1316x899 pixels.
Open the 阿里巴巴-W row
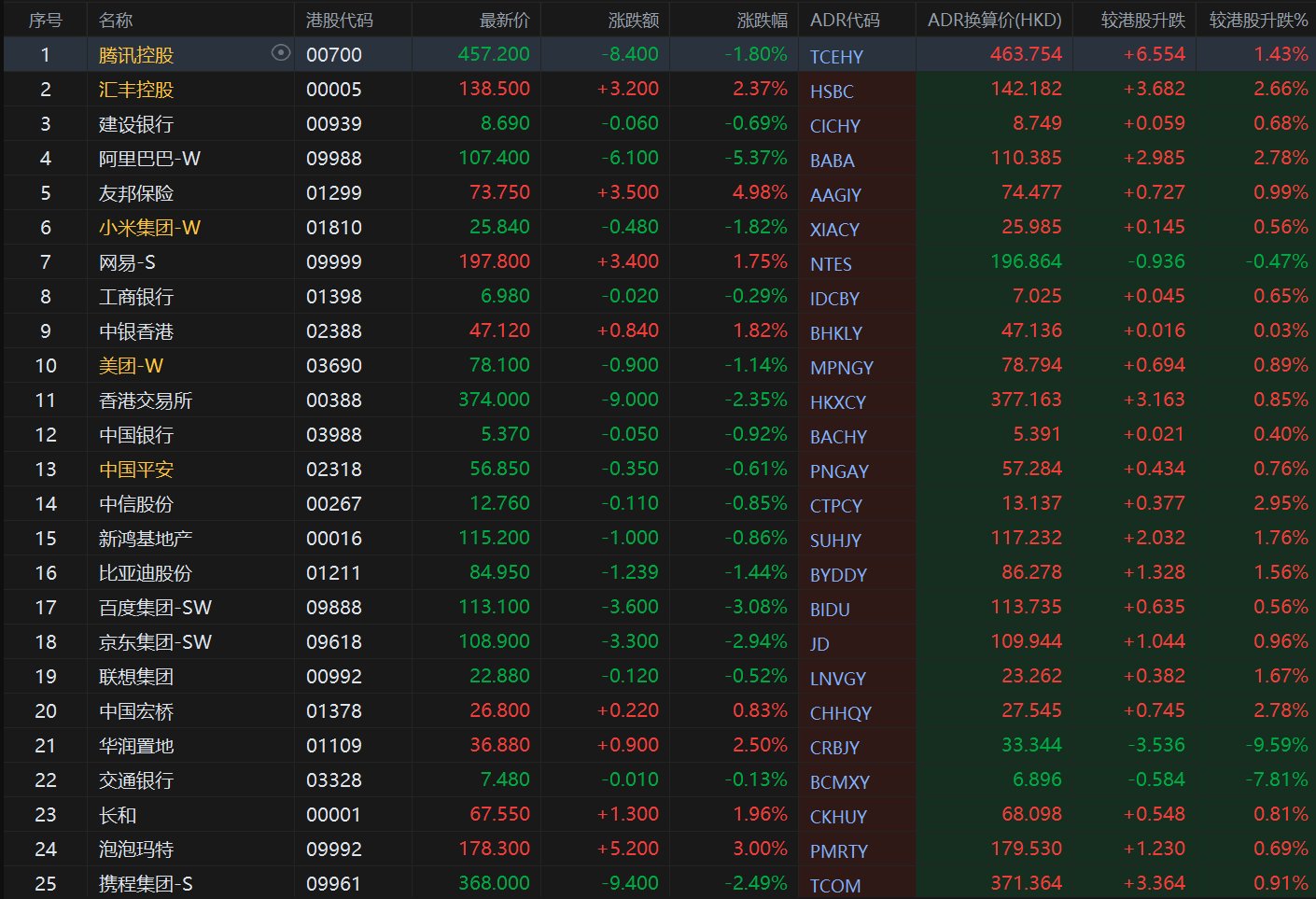tap(658, 158)
